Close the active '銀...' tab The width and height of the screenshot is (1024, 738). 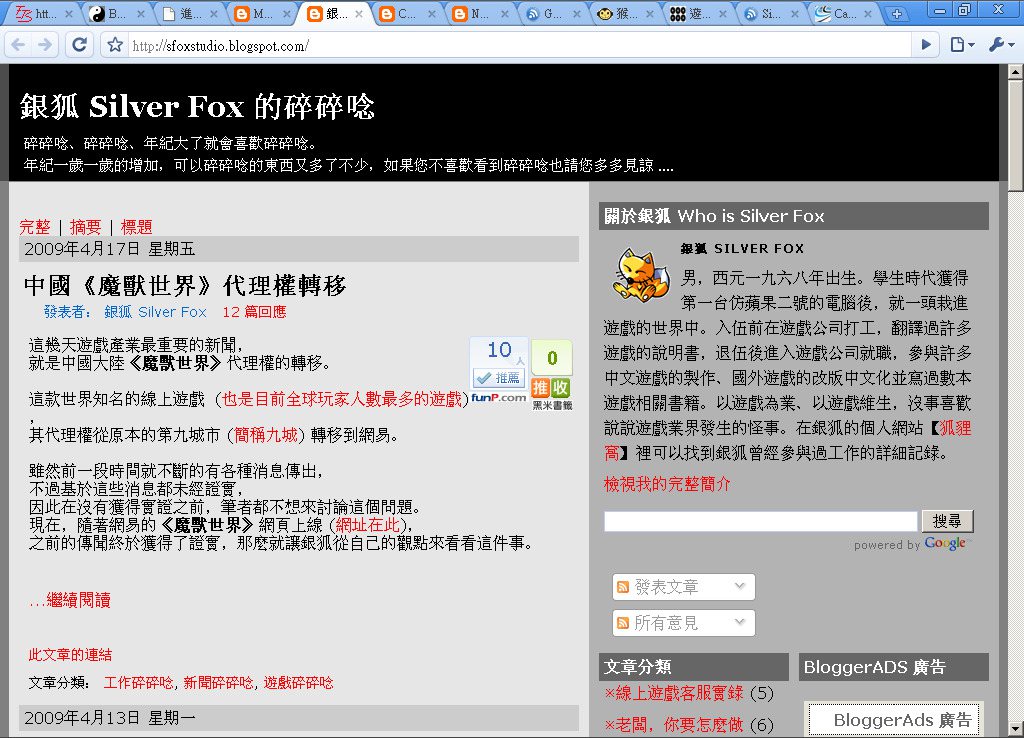[x=359, y=14]
